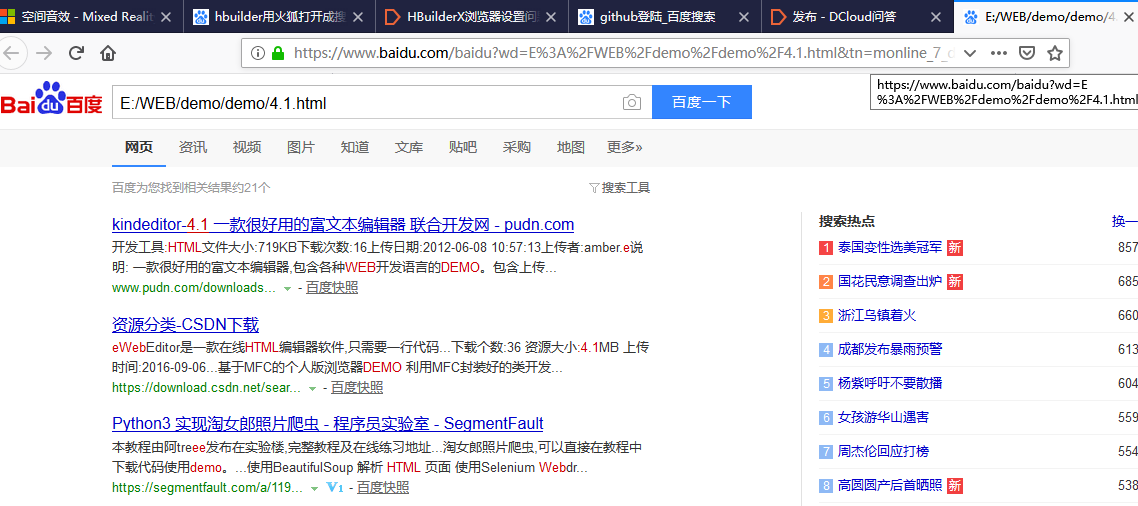Click rank number 3 hot search badge
The image size is (1138, 506).
pyautogui.click(x=826, y=316)
